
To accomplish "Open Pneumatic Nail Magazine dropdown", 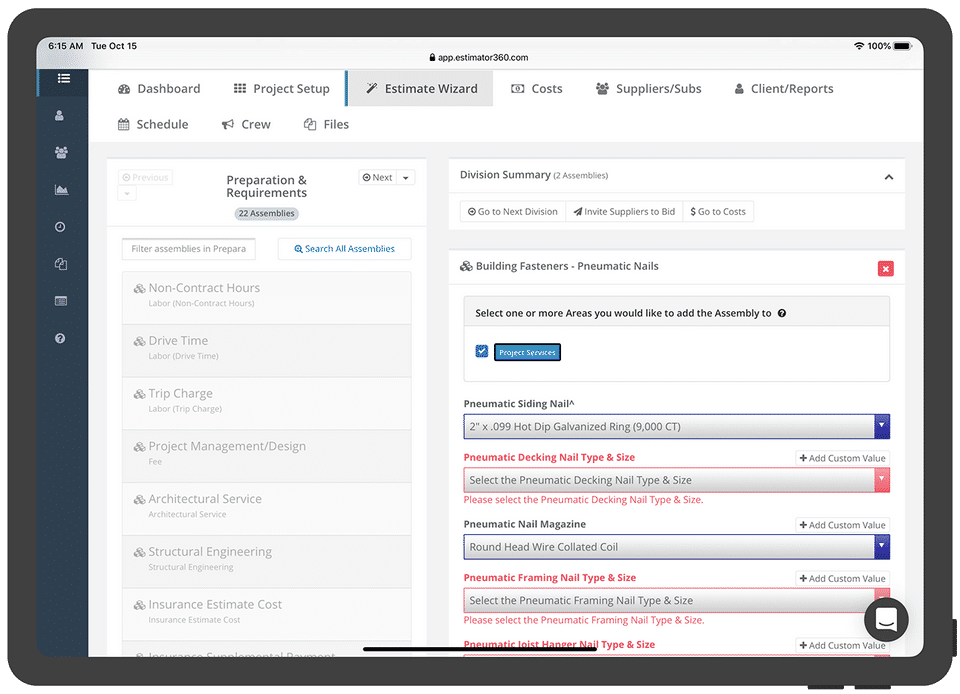I will pos(676,547).
